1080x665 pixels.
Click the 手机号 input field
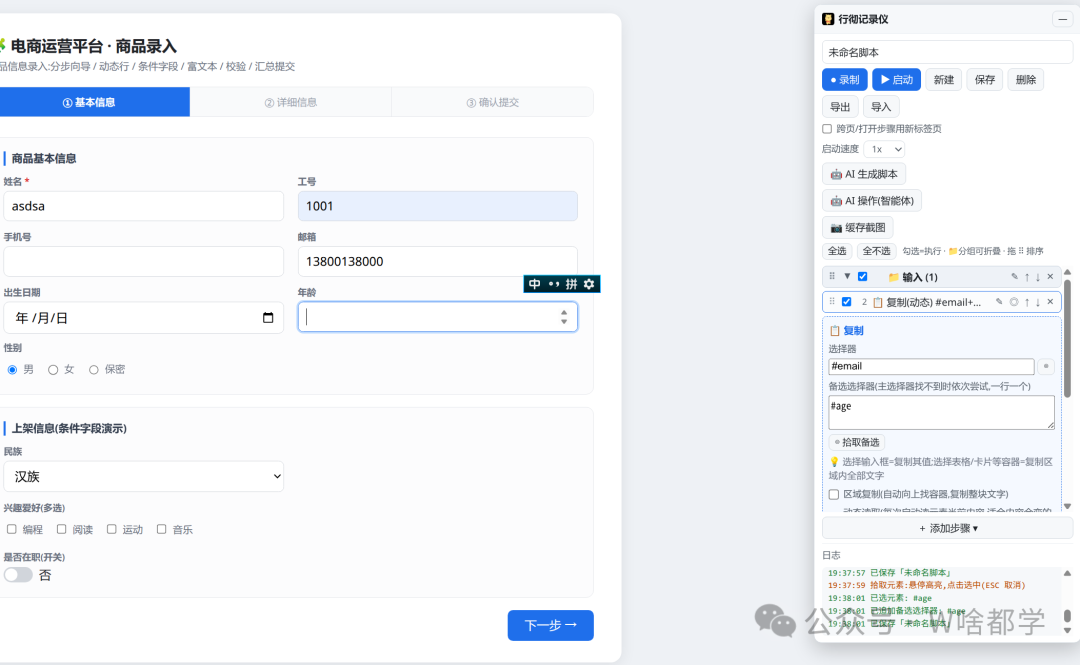coord(143,262)
